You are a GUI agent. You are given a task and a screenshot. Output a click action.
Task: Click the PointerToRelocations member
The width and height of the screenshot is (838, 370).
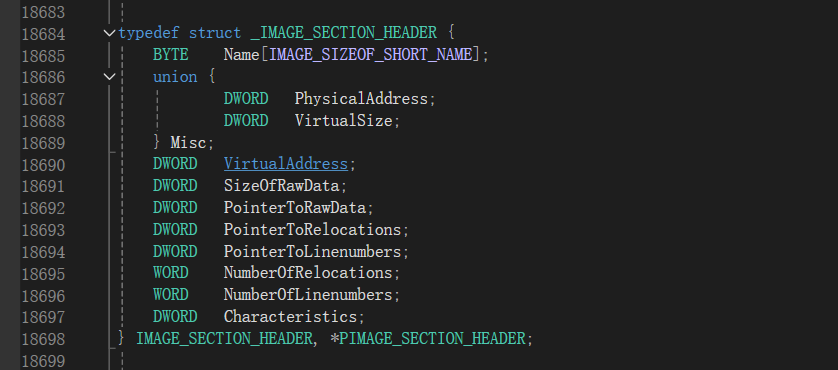click(x=313, y=229)
